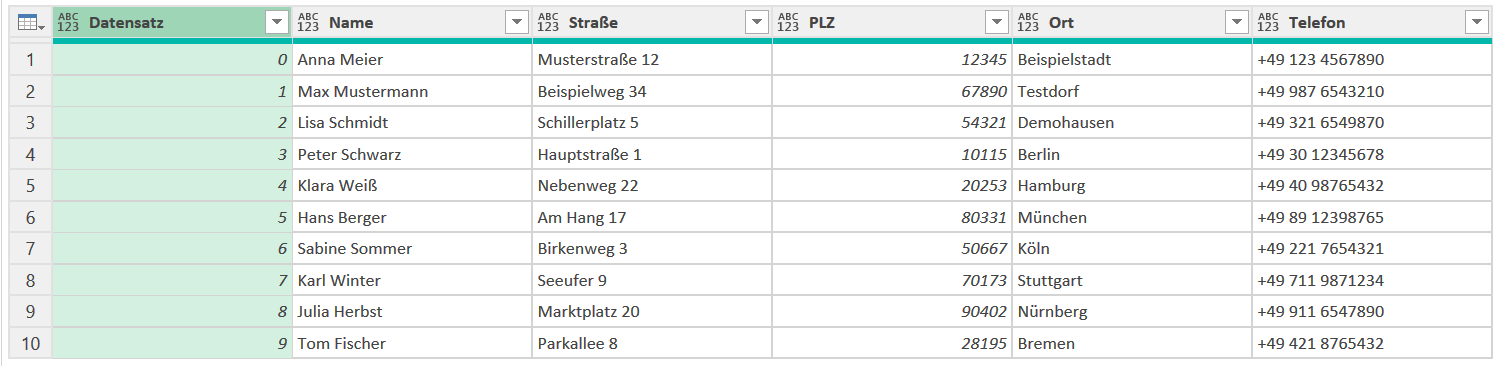Select row number 5
The width and height of the screenshot is (1500, 366).
pos(30,186)
